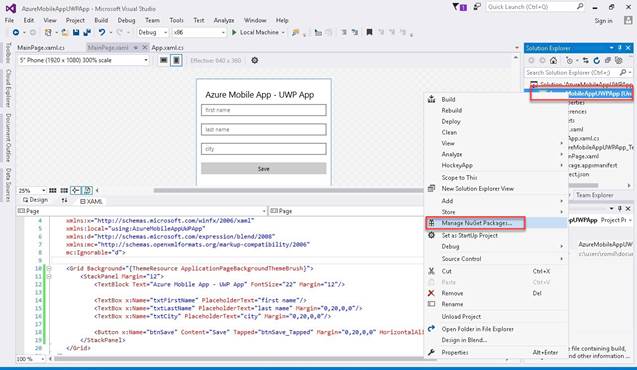Click the account avatar icon
Viewport: 637px width, 370px height.
point(628,20)
